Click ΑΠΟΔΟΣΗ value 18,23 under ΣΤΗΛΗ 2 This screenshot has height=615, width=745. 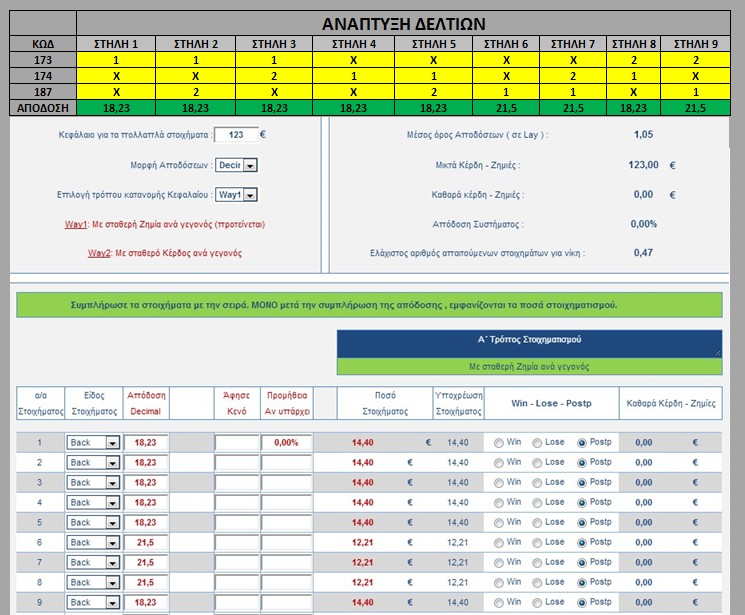(195, 108)
